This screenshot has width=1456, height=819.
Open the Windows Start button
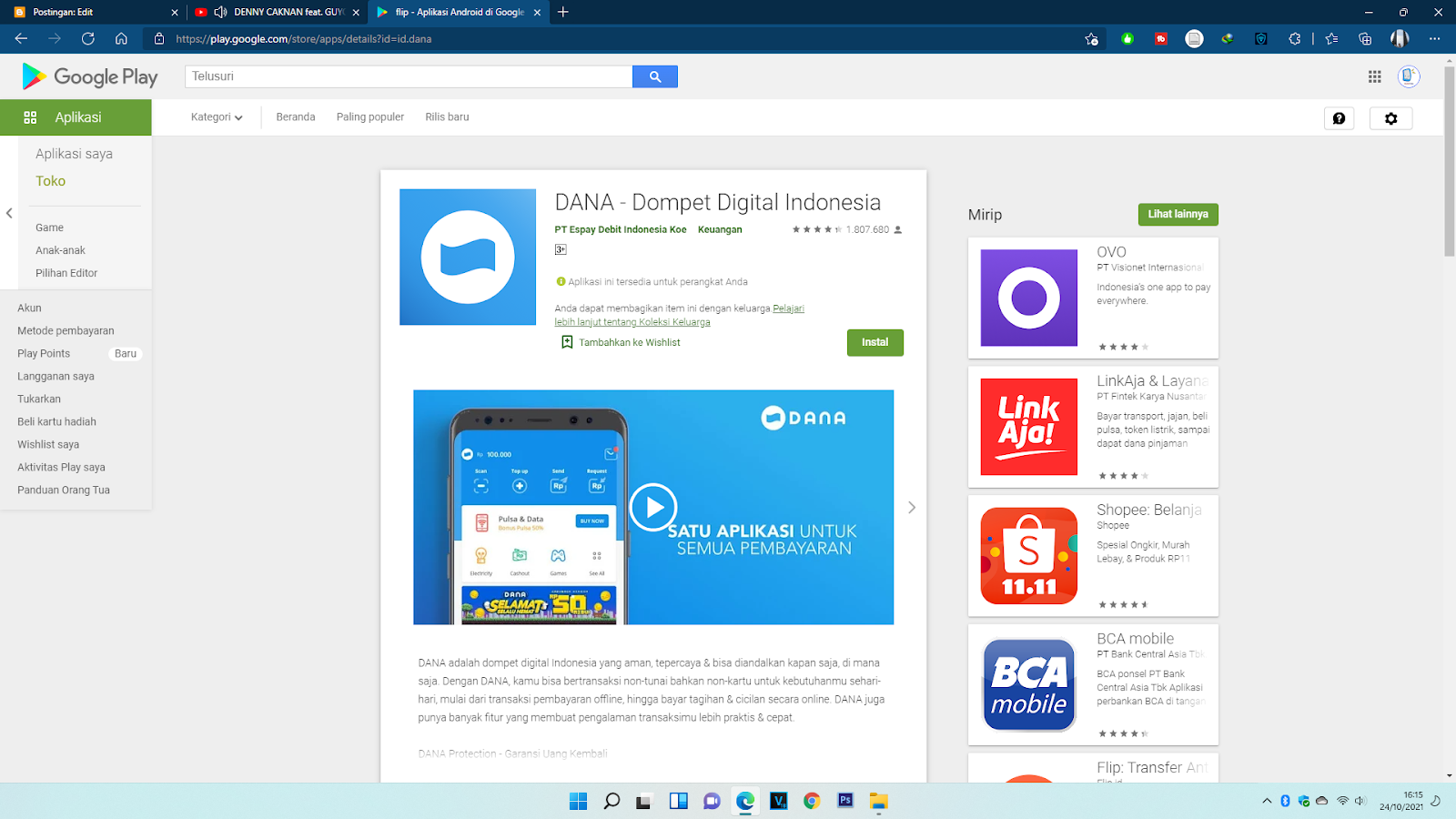pyautogui.click(x=578, y=801)
